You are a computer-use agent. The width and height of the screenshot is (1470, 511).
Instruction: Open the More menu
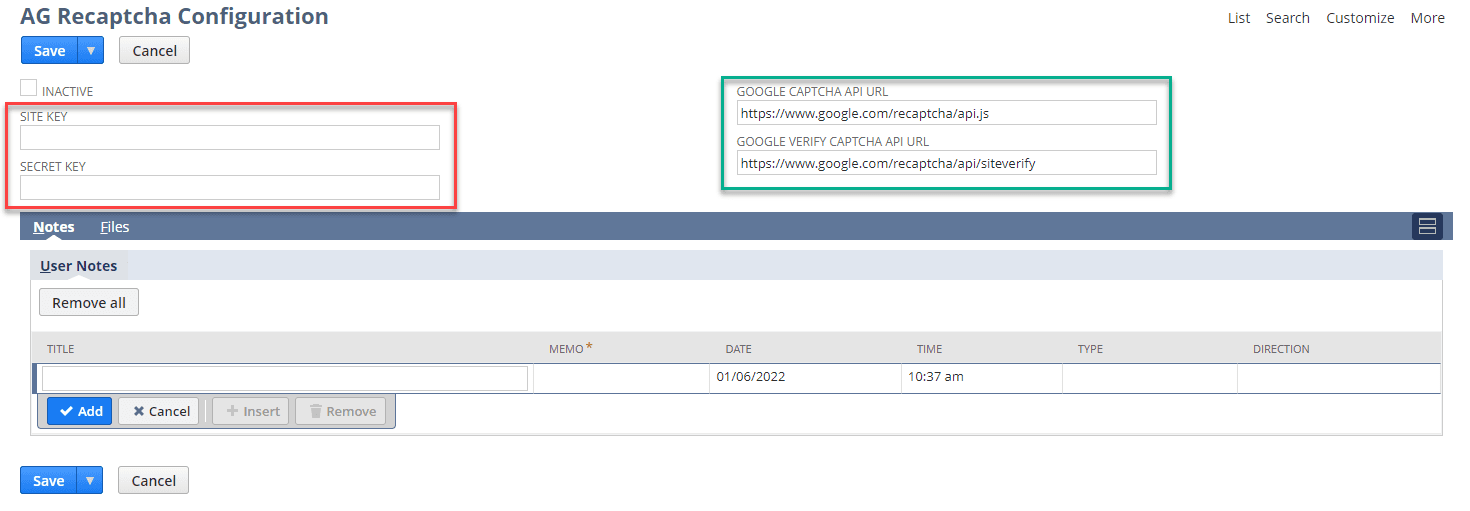coord(1427,18)
